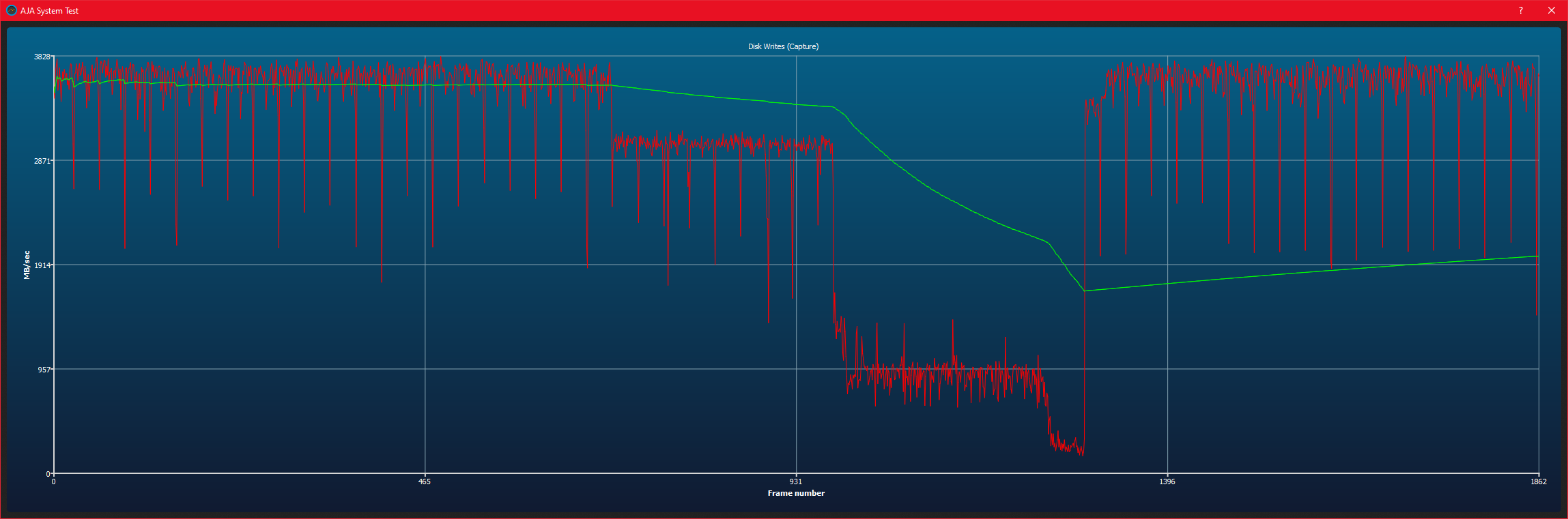This screenshot has width=1568, height=519.
Task: Click the Disk Writes (Capture) chart title
Action: click(x=783, y=46)
